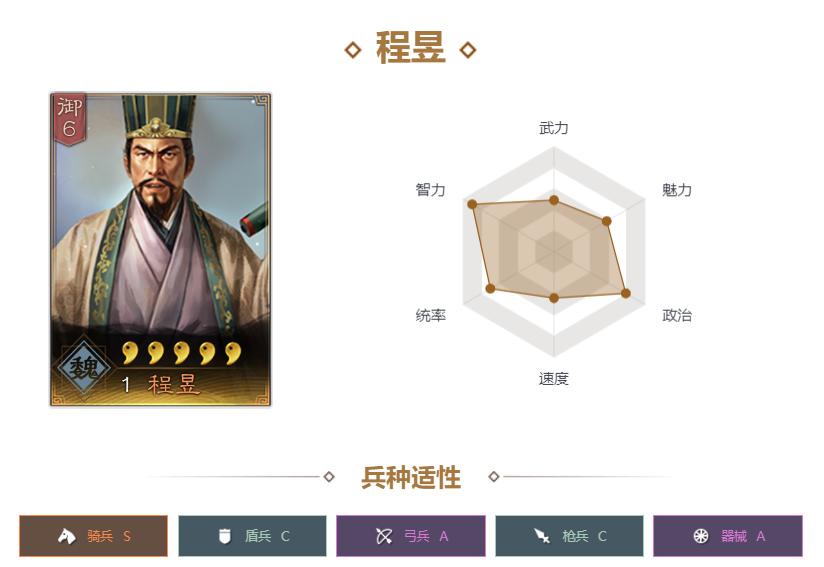Click the wheel icon for 器械
Screen dimensions: 824x567
[701, 536]
